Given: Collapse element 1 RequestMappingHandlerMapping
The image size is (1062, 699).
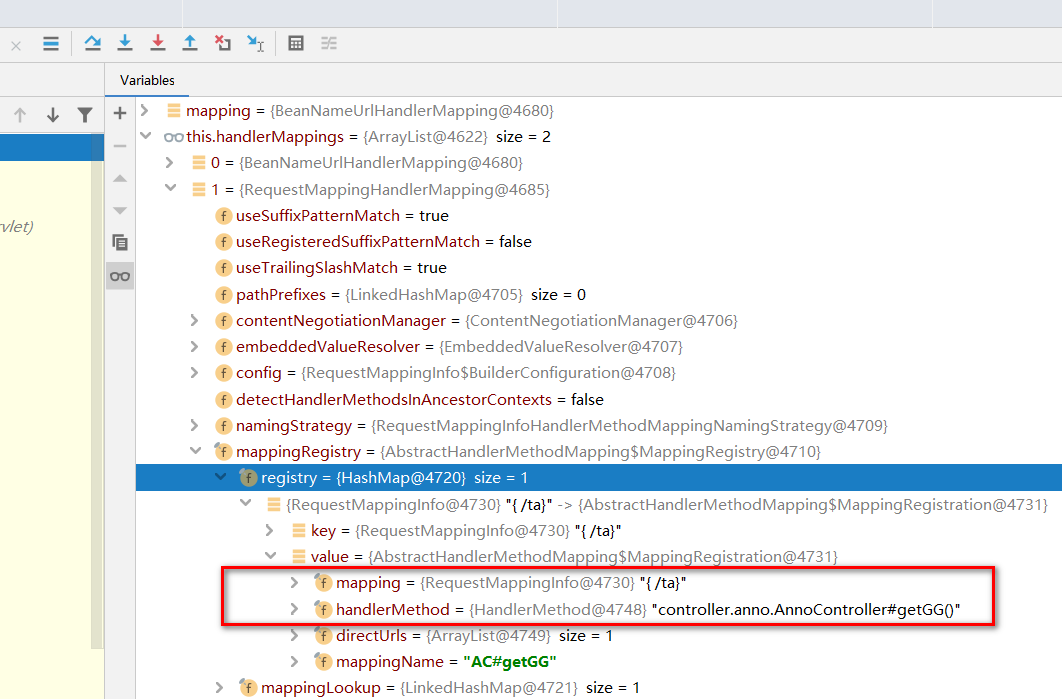Looking at the screenshot, I should coord(171,188).
